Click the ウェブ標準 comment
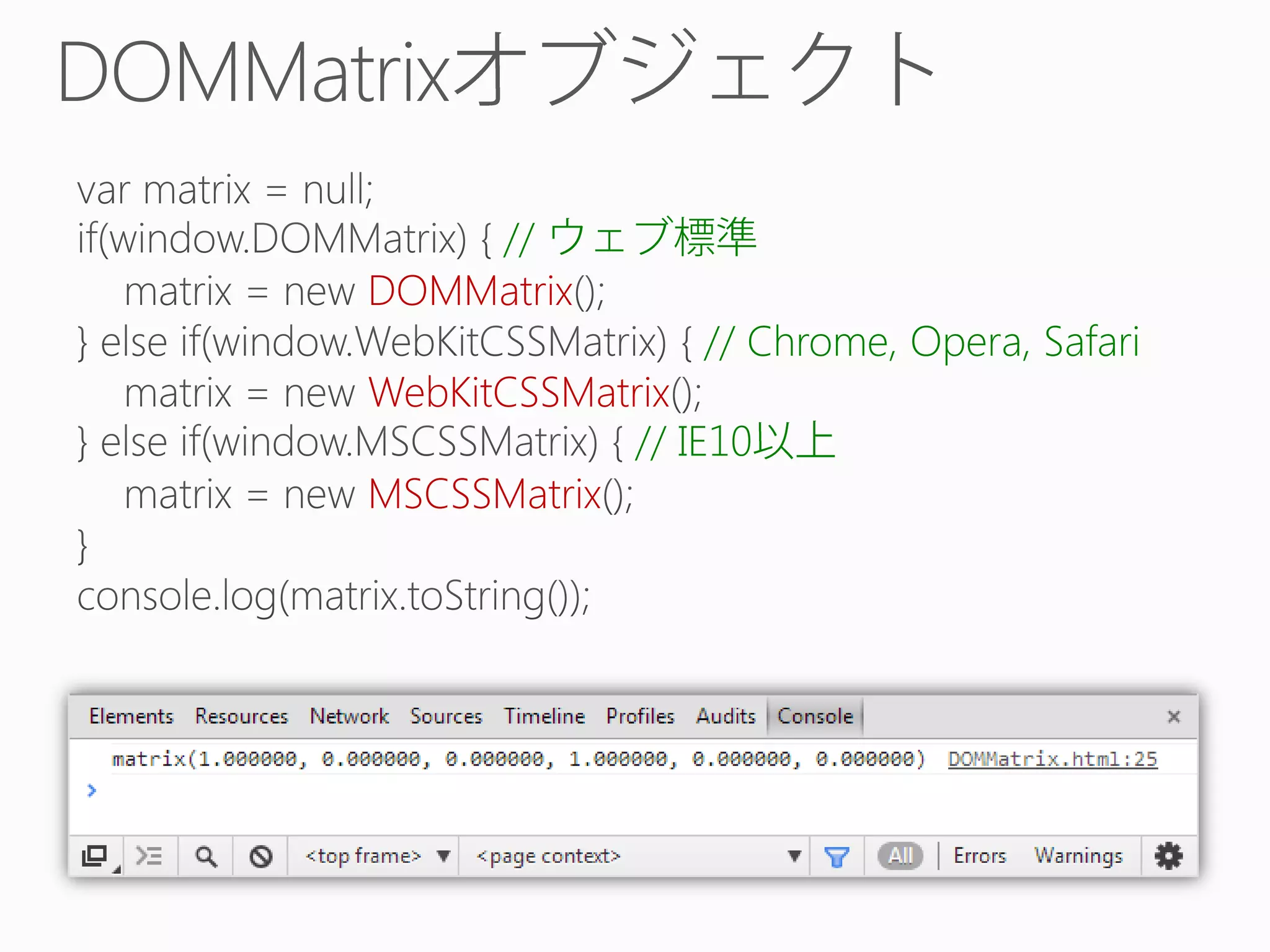This screenshot has width=1270, height=952. coord(631,237)
